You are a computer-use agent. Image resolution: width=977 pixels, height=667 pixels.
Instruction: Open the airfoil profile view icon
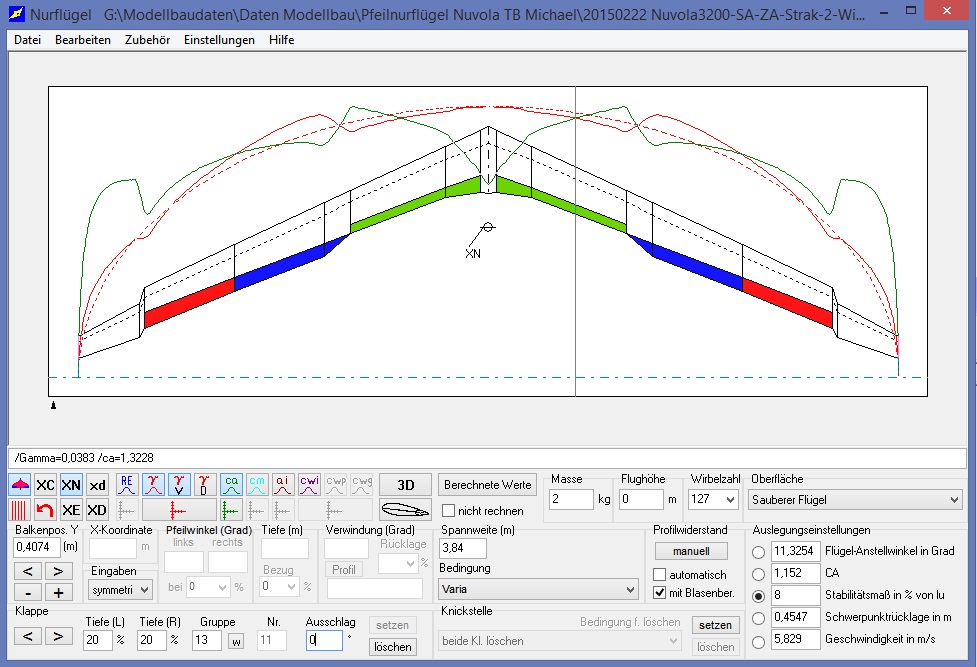tap(405, 510)
